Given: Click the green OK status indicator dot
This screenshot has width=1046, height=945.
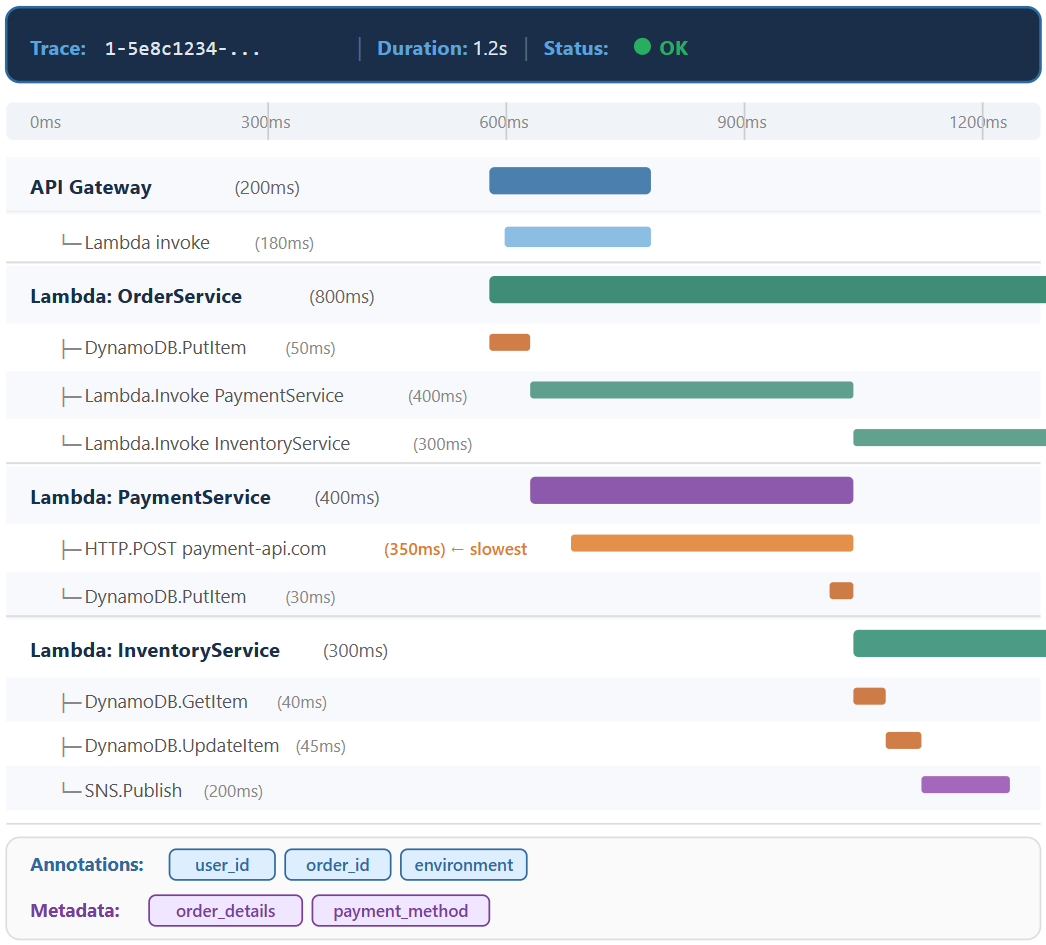Looking at the screenshot, I should [642, 47].
